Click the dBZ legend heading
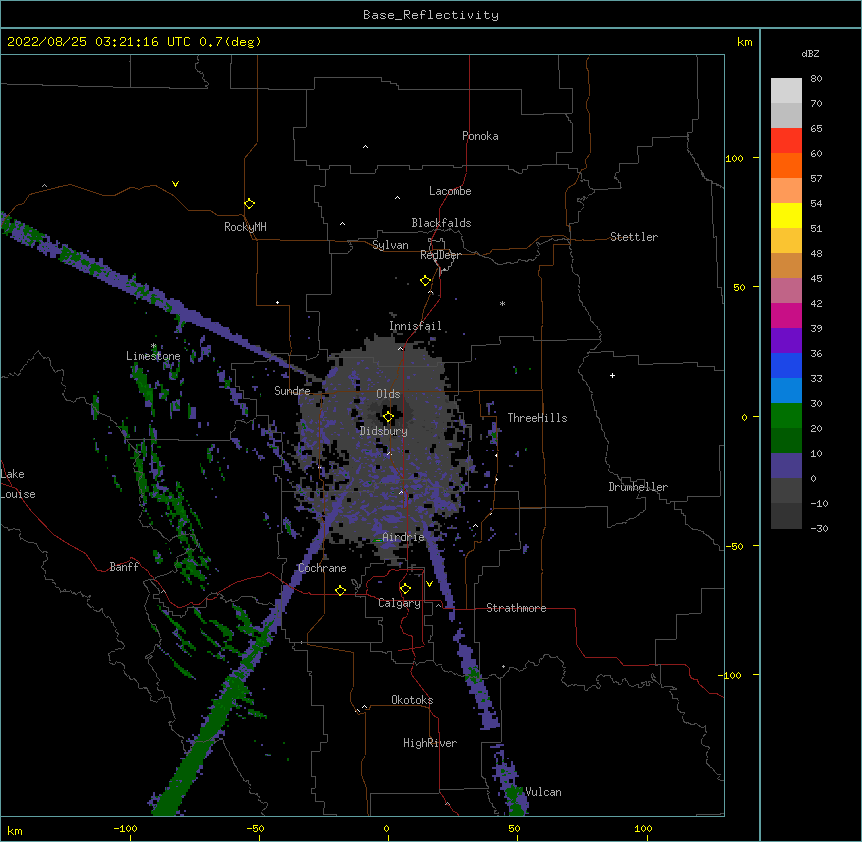 coord(810,53)
